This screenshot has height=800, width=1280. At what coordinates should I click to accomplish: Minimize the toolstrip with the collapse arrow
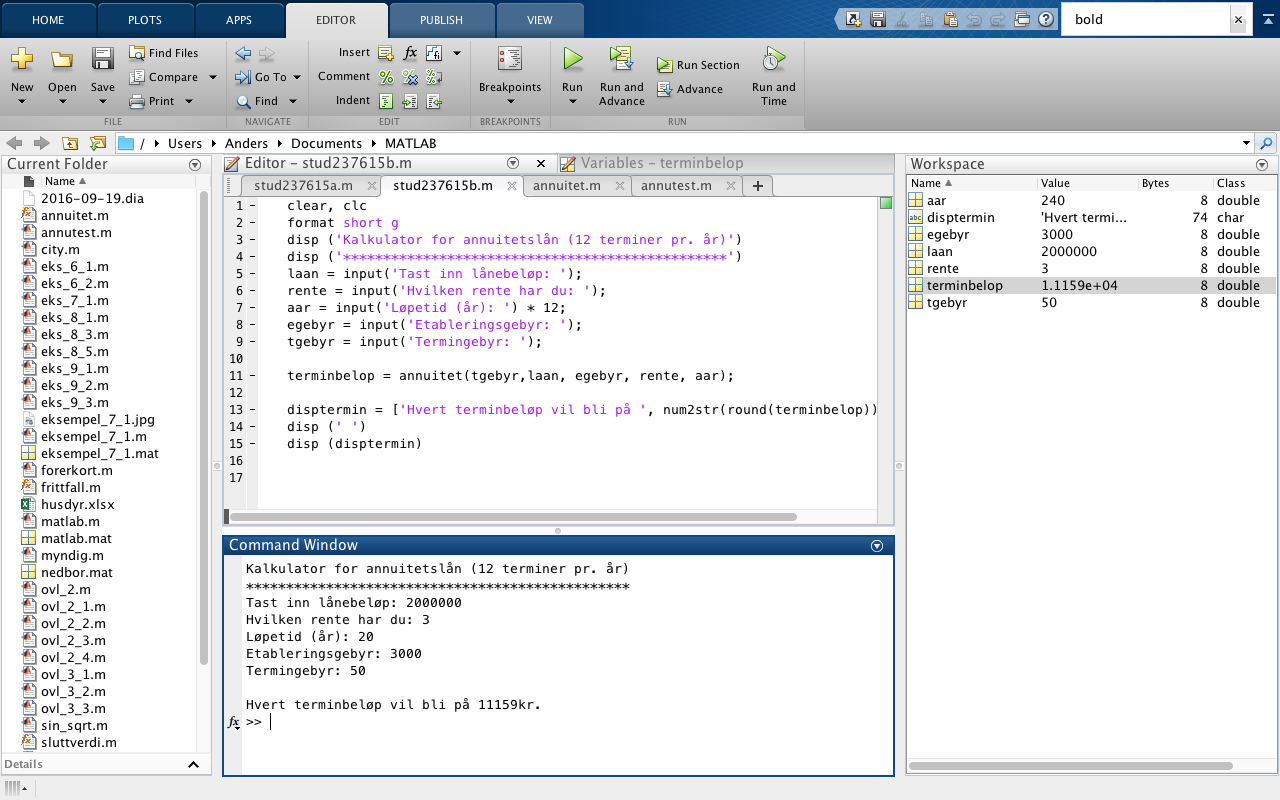1267,19
